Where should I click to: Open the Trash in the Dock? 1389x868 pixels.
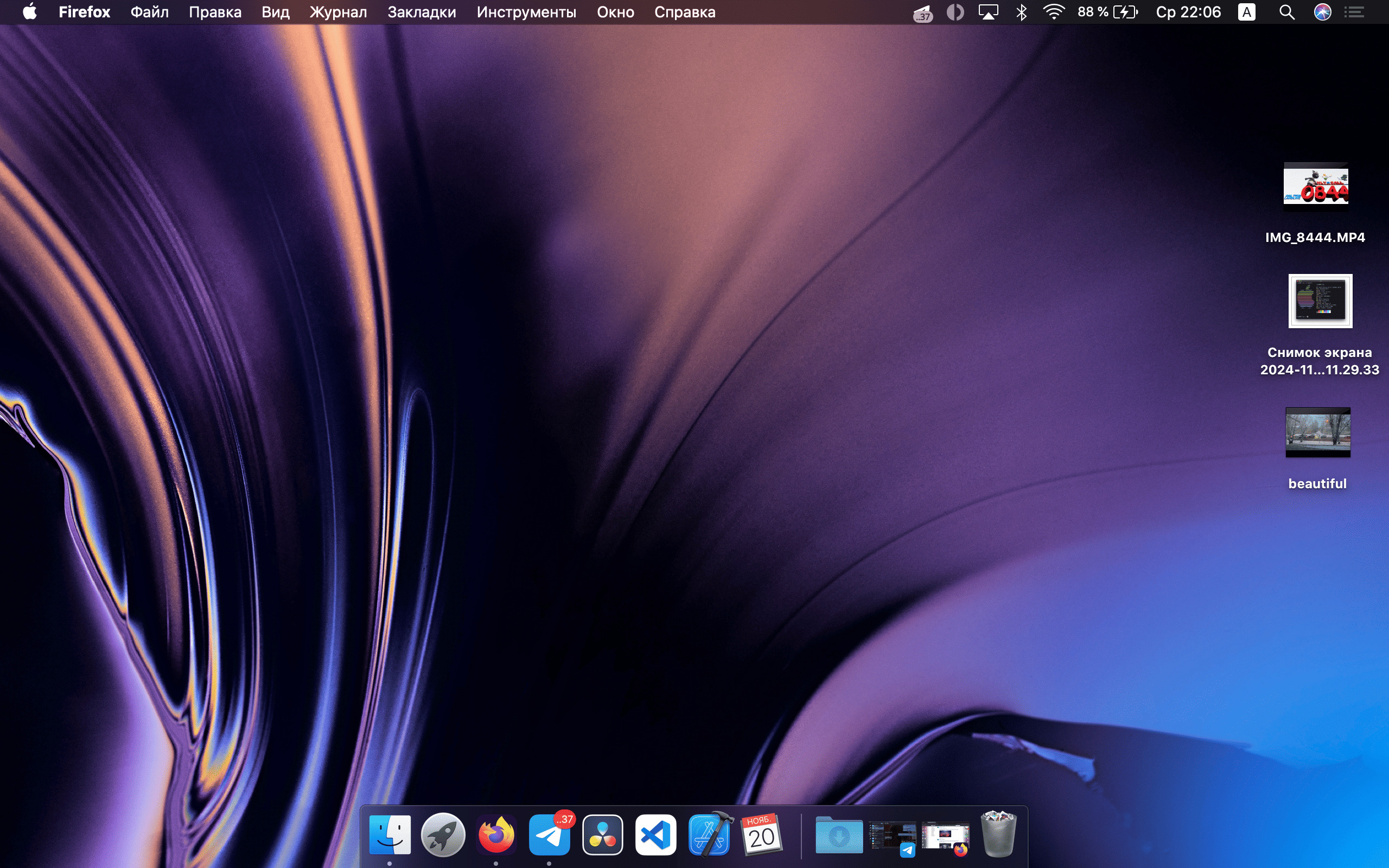click(x=998, y=835)
